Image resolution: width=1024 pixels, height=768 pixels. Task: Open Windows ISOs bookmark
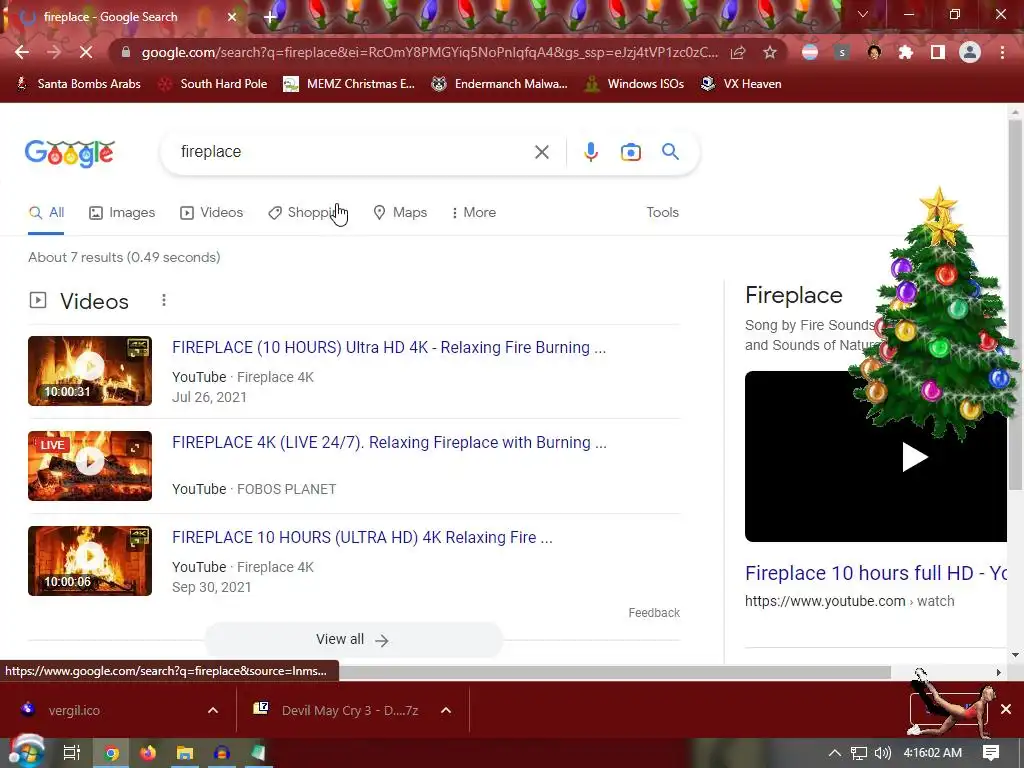click(634, 84)
